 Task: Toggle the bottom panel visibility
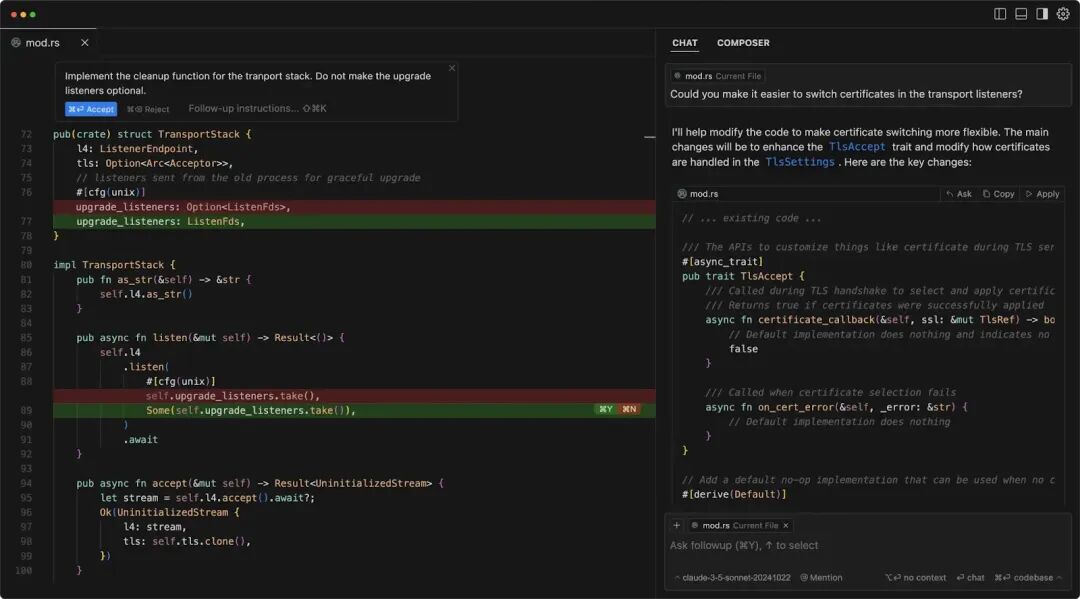(x=1021, y=13)
